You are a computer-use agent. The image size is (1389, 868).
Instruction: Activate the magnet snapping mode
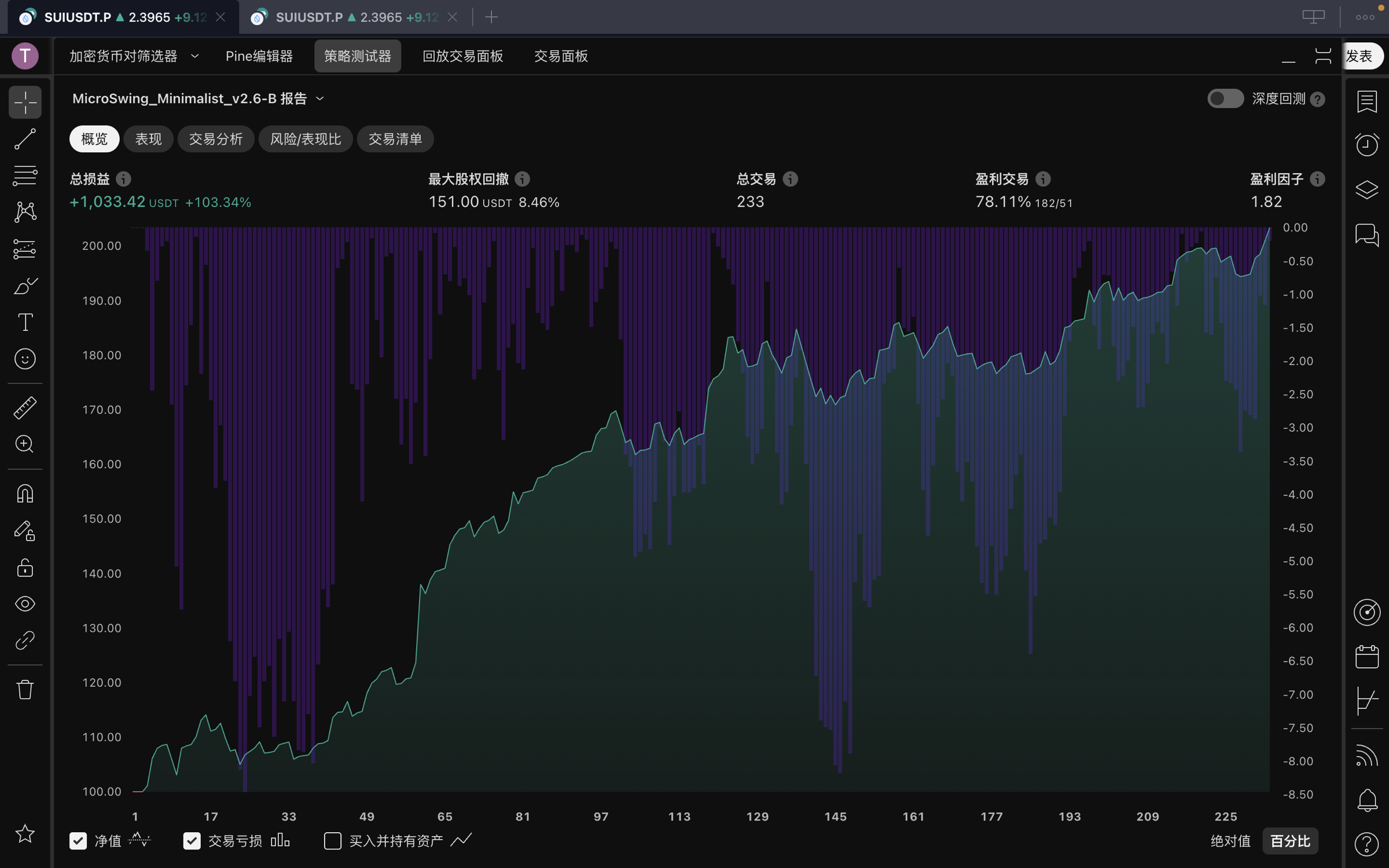point(25,494)
